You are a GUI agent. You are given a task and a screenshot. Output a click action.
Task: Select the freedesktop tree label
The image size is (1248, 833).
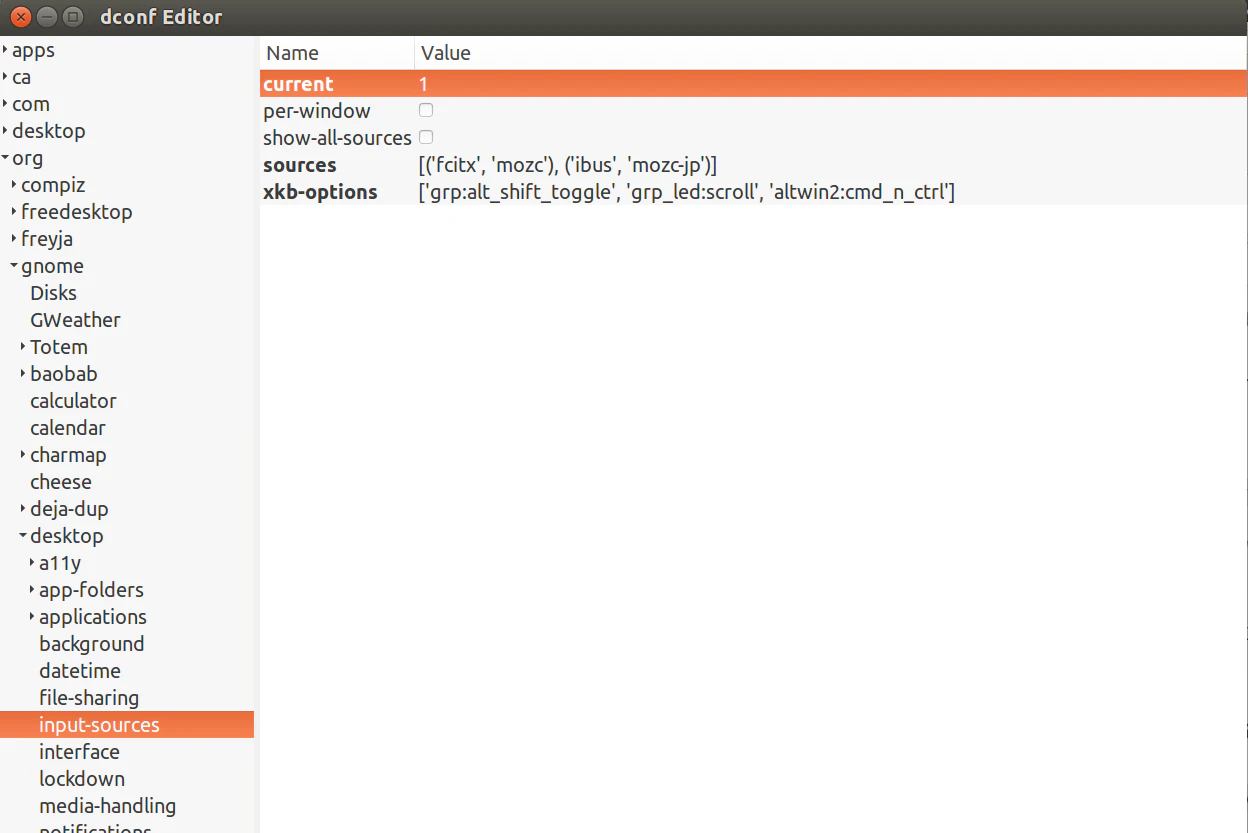[x=77, y=212]
